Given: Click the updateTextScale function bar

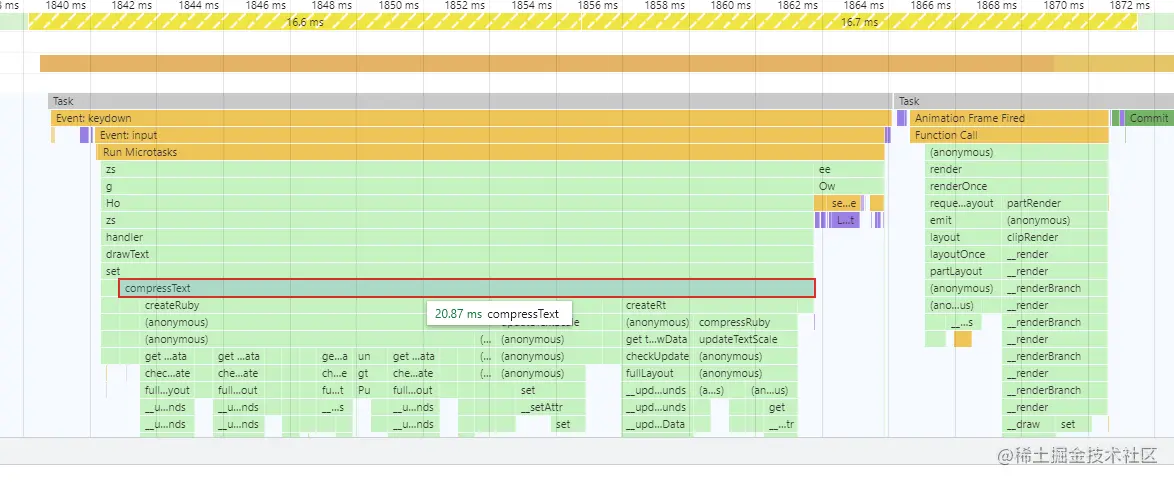Looking at the screenshot, I should click(x=746, y=339).
